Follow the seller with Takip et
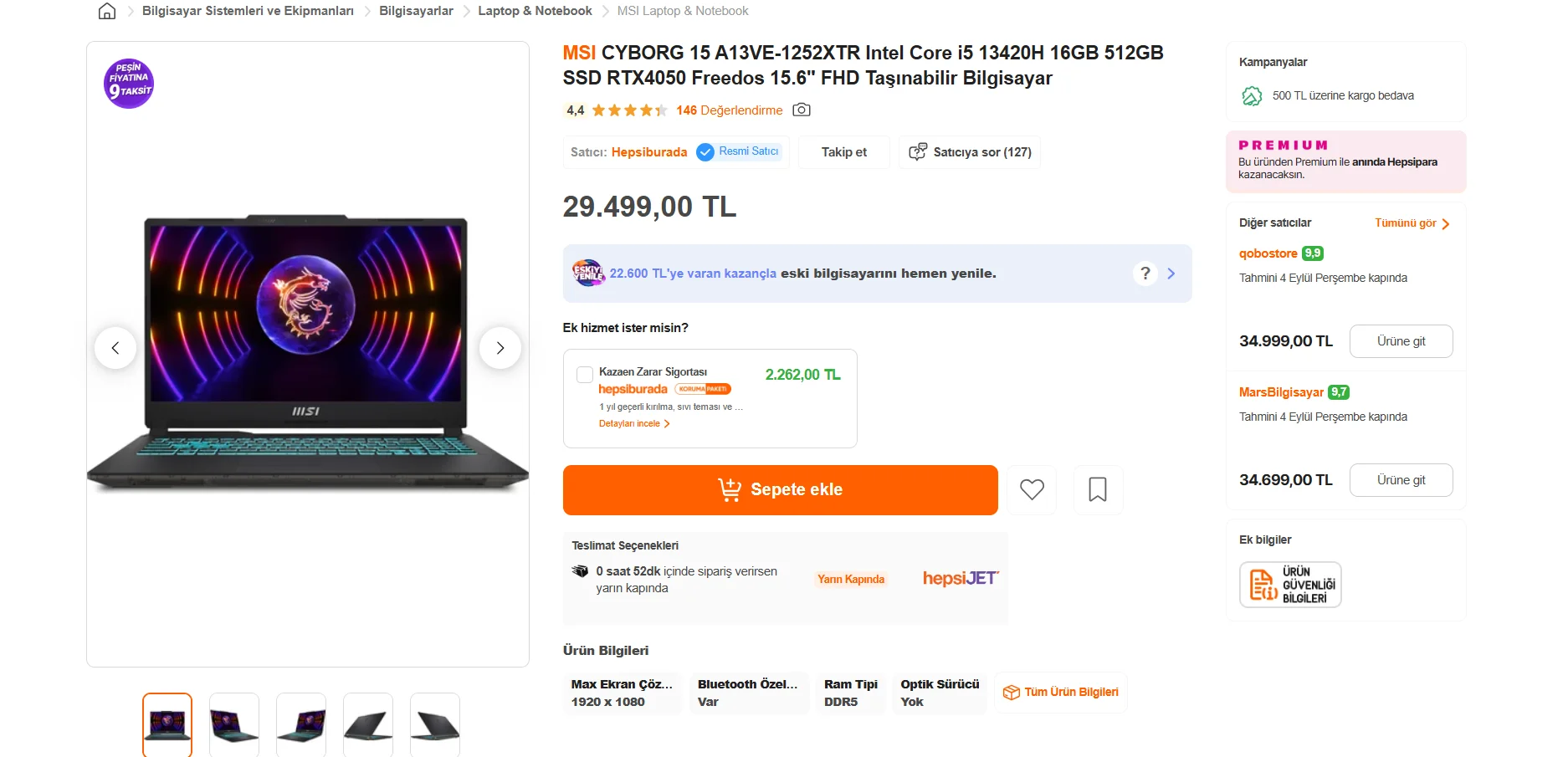This screenshot has width=1568, height=757. point(843,152)
